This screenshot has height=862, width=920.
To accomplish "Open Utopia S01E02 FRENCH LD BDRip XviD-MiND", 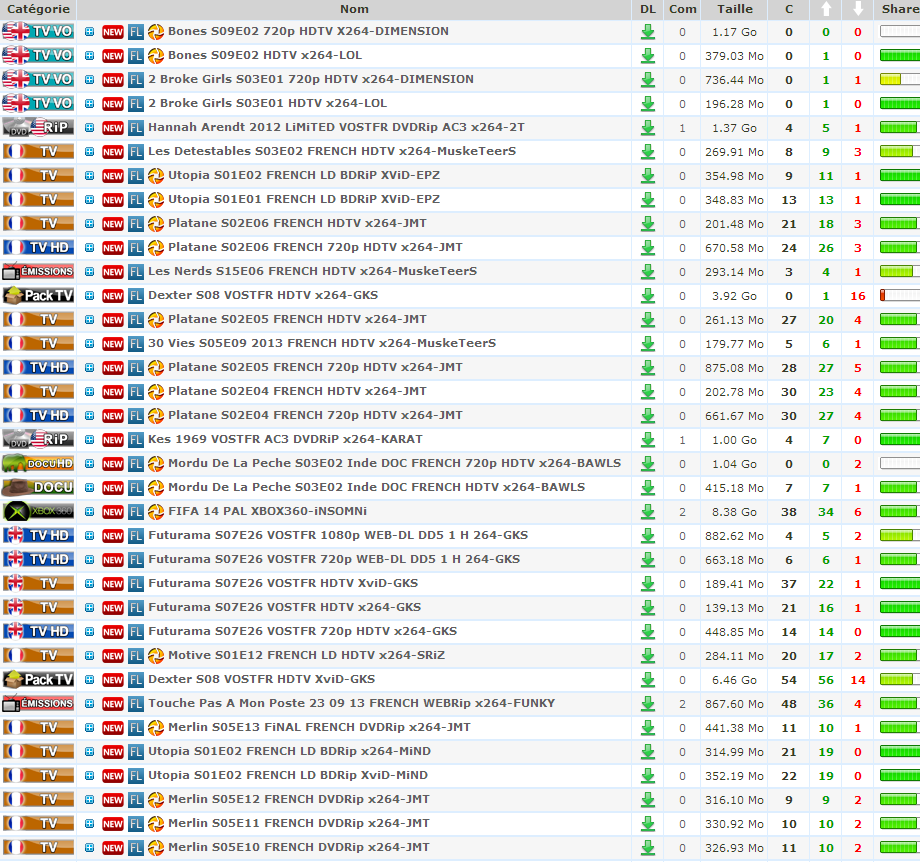I will (288, 775).
